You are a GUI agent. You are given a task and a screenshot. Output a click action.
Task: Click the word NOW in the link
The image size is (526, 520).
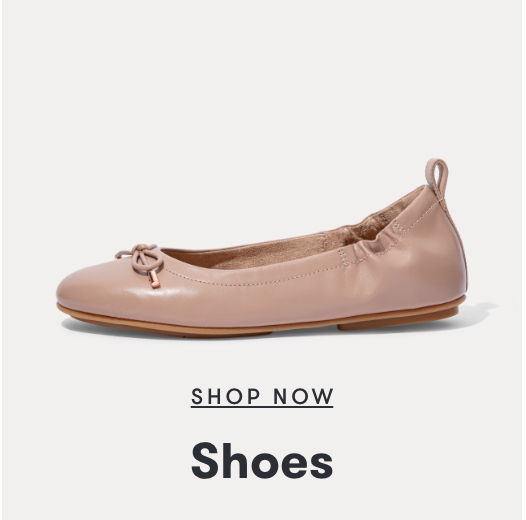(303, 396)
